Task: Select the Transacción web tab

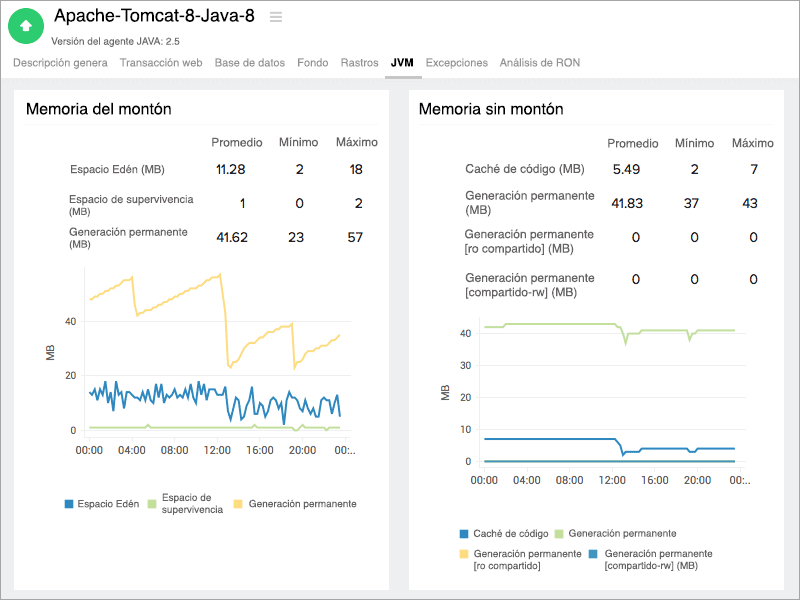Action: [x=162, y=62]
